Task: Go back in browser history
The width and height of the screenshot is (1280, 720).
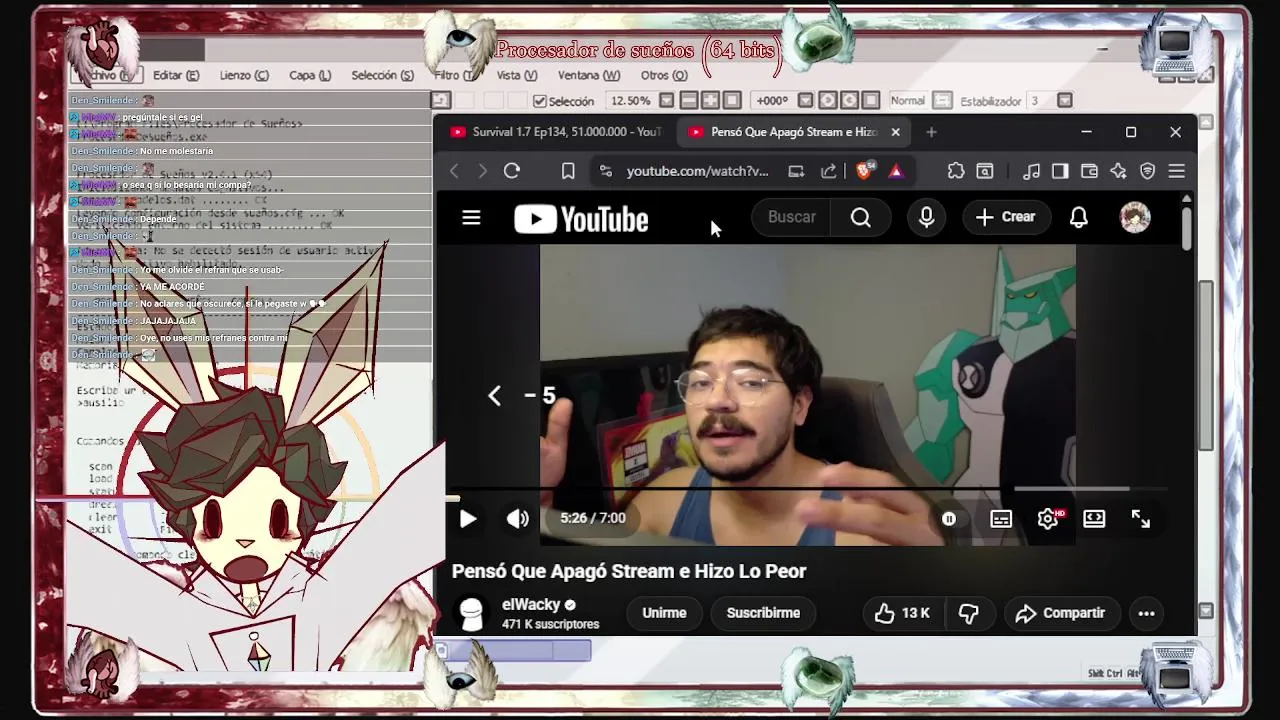Action: click(454, 171)
